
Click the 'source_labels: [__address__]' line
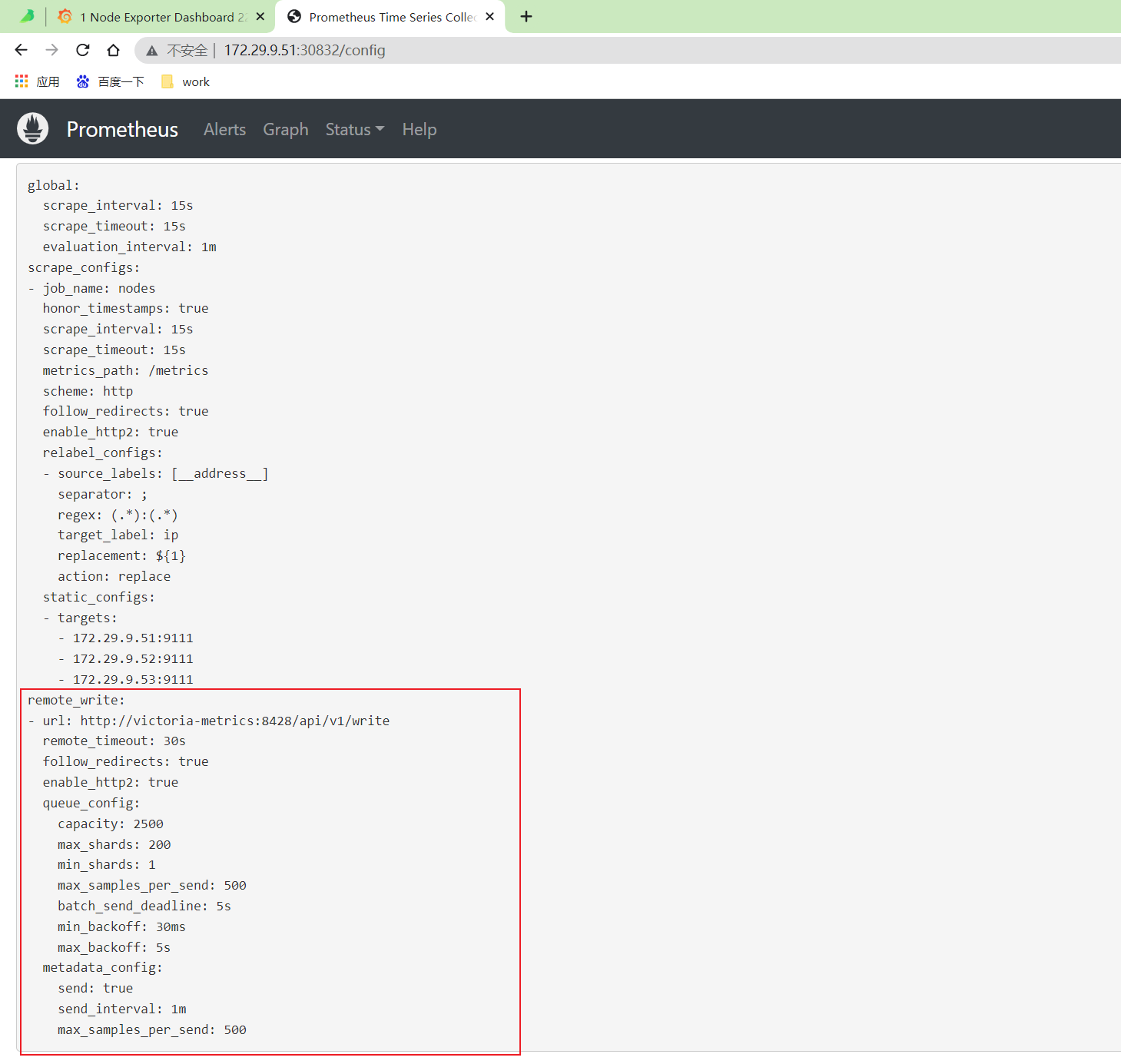[x=164, y=473]
